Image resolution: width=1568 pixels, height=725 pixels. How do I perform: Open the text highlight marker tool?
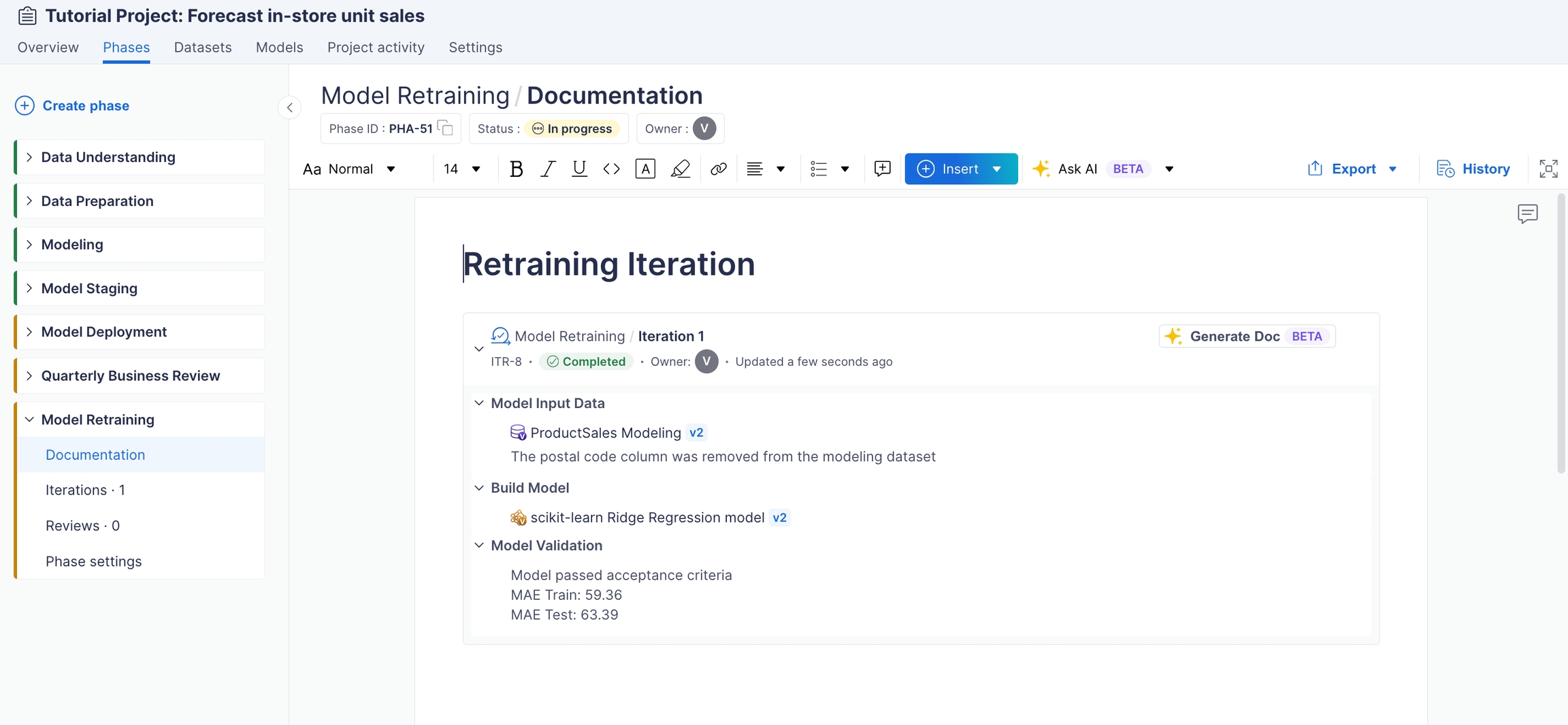680,169
